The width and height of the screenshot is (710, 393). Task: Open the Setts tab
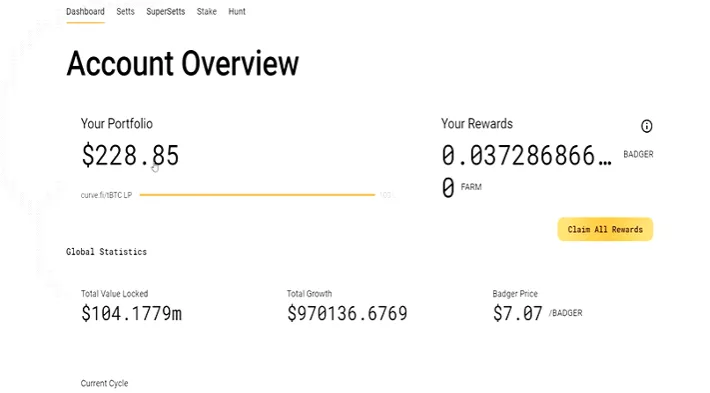click(x=125, y=12)
